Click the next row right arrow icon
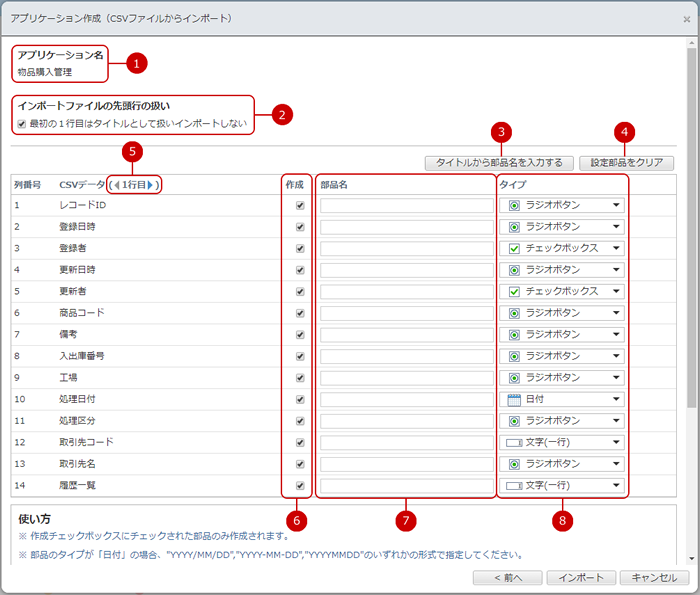The width and height of the screenshot is (700, 595). (152, 185)
